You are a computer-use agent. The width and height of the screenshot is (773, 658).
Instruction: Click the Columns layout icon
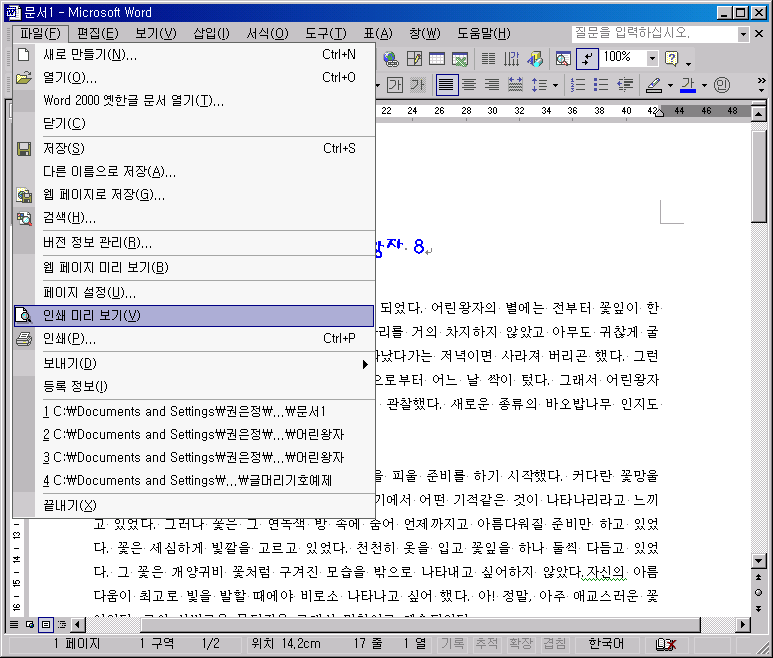point(489,59)
